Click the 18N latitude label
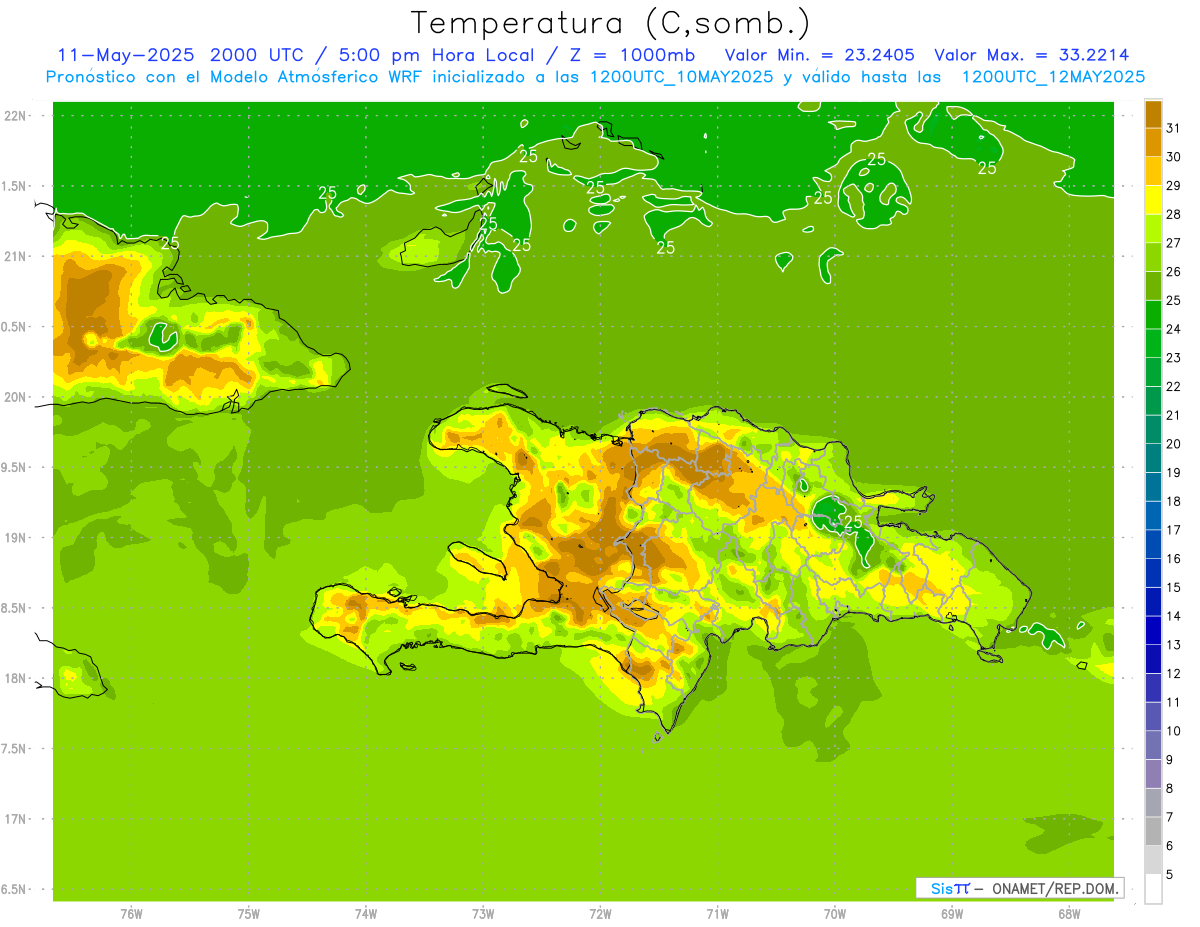This screenshot has width=1200, height=927. tap(17, 679)
